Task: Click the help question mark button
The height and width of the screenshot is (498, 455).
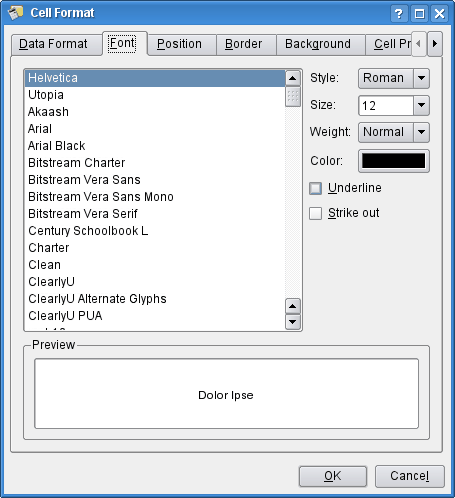Action: tap(399, 14)
